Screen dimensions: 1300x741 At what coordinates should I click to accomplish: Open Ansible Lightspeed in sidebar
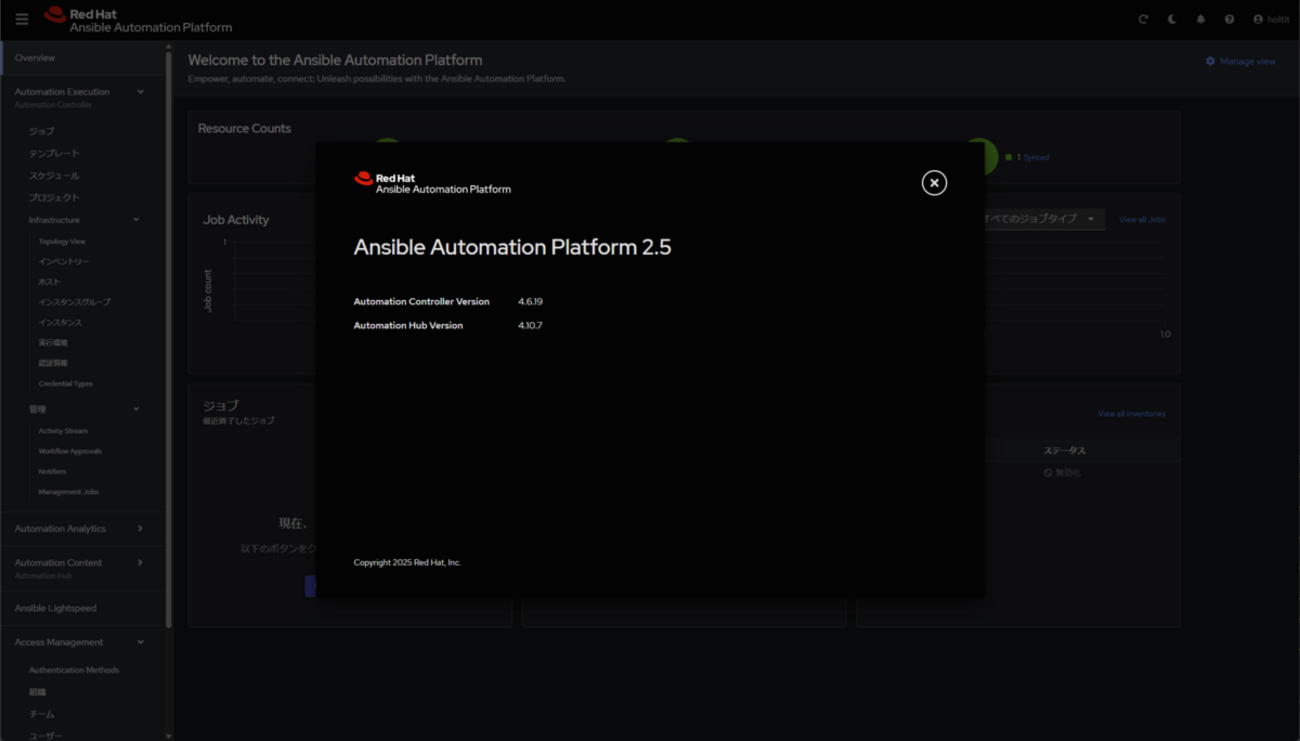[x=56, y=608]
